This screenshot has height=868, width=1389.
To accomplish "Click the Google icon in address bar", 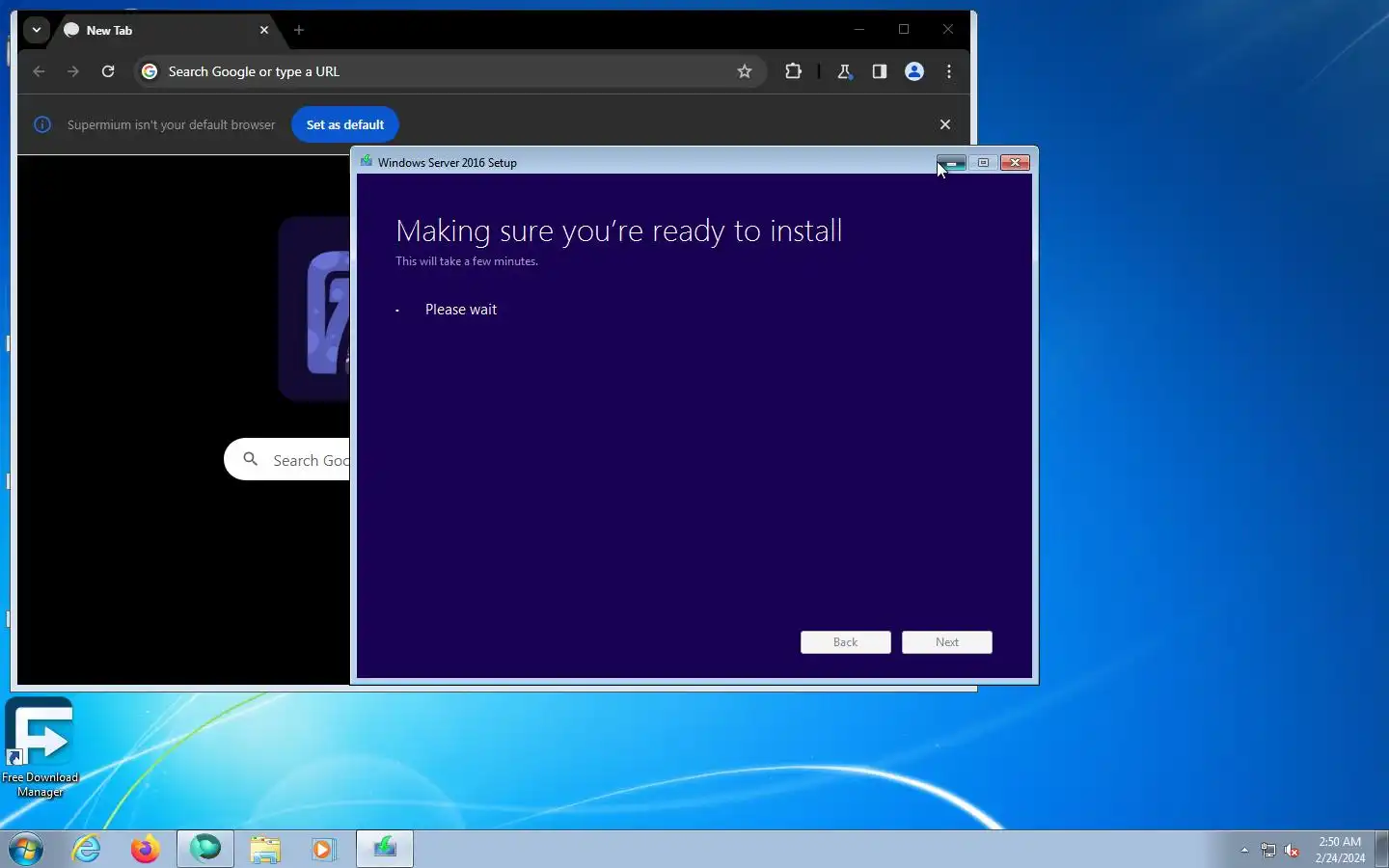I will (x=150, y=71).
